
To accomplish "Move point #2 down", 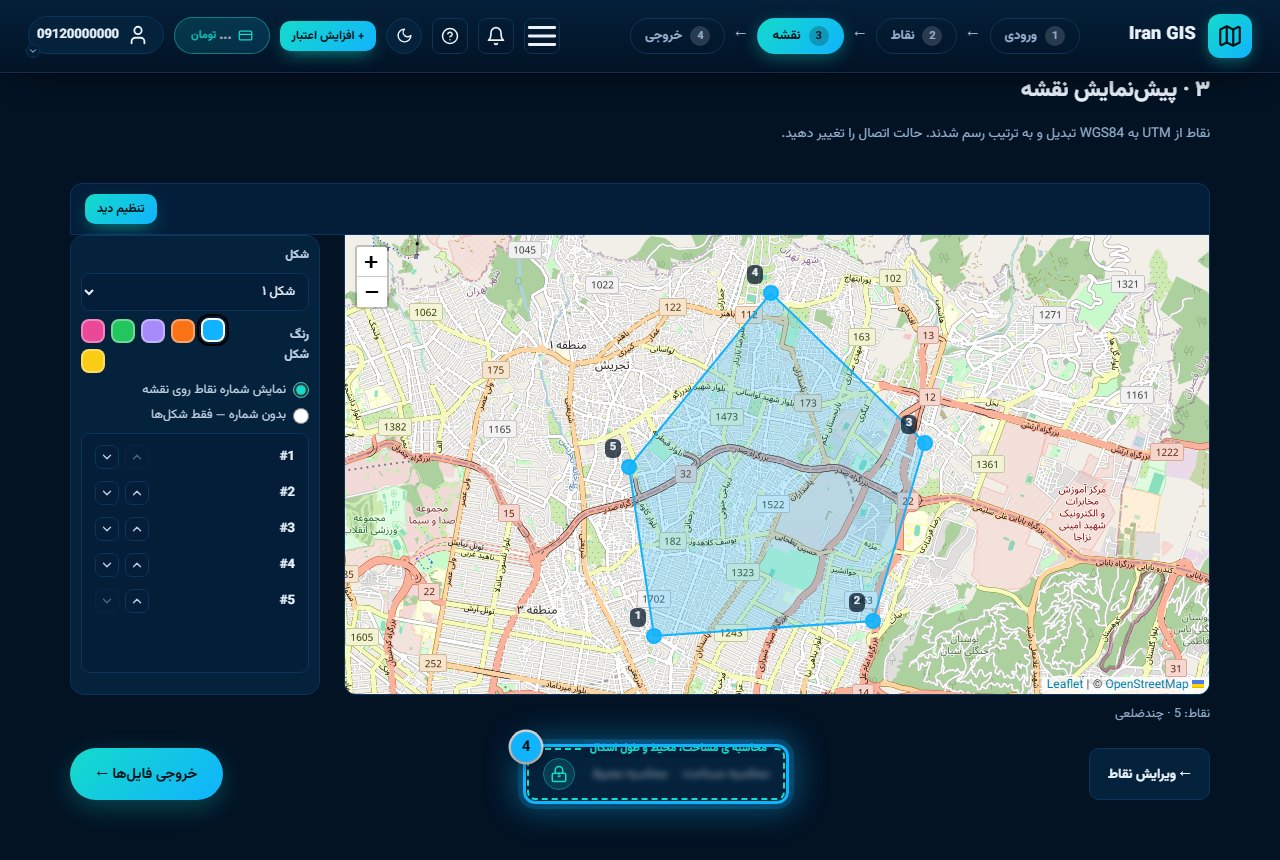I will [x=107, y=493].
